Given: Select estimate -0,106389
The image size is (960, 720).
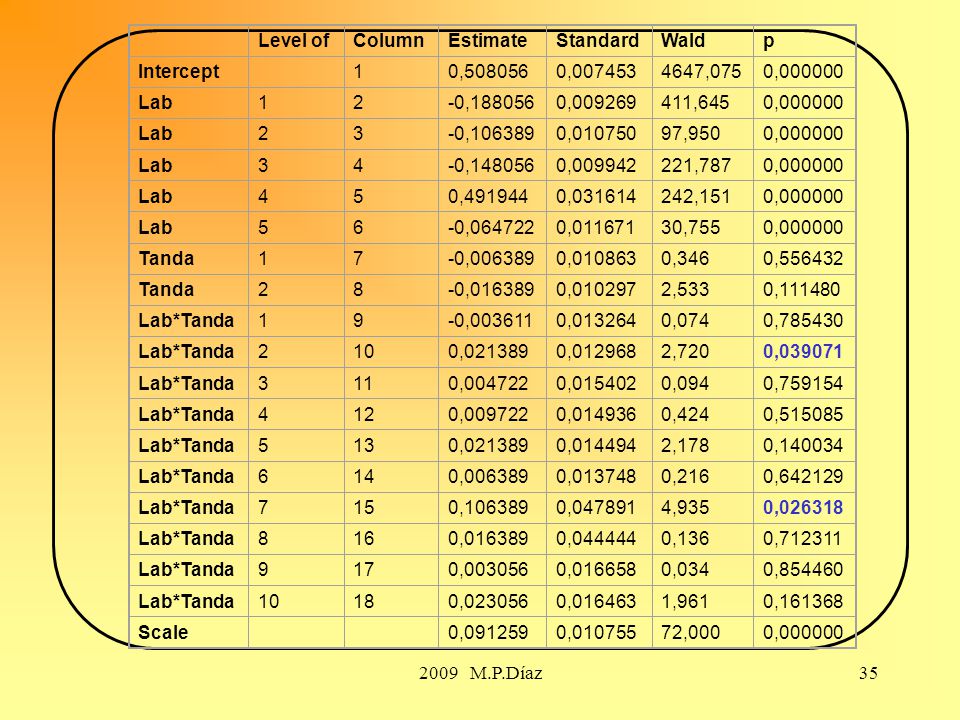Looking at the screenshot, I should (x=490, y=133).
